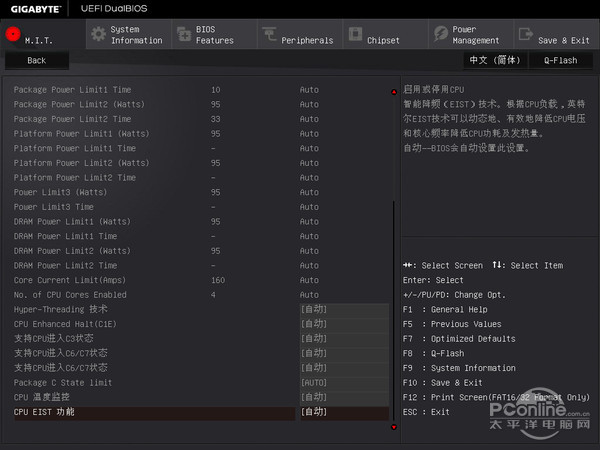Click Package C State limit label

tap(63, 383)
